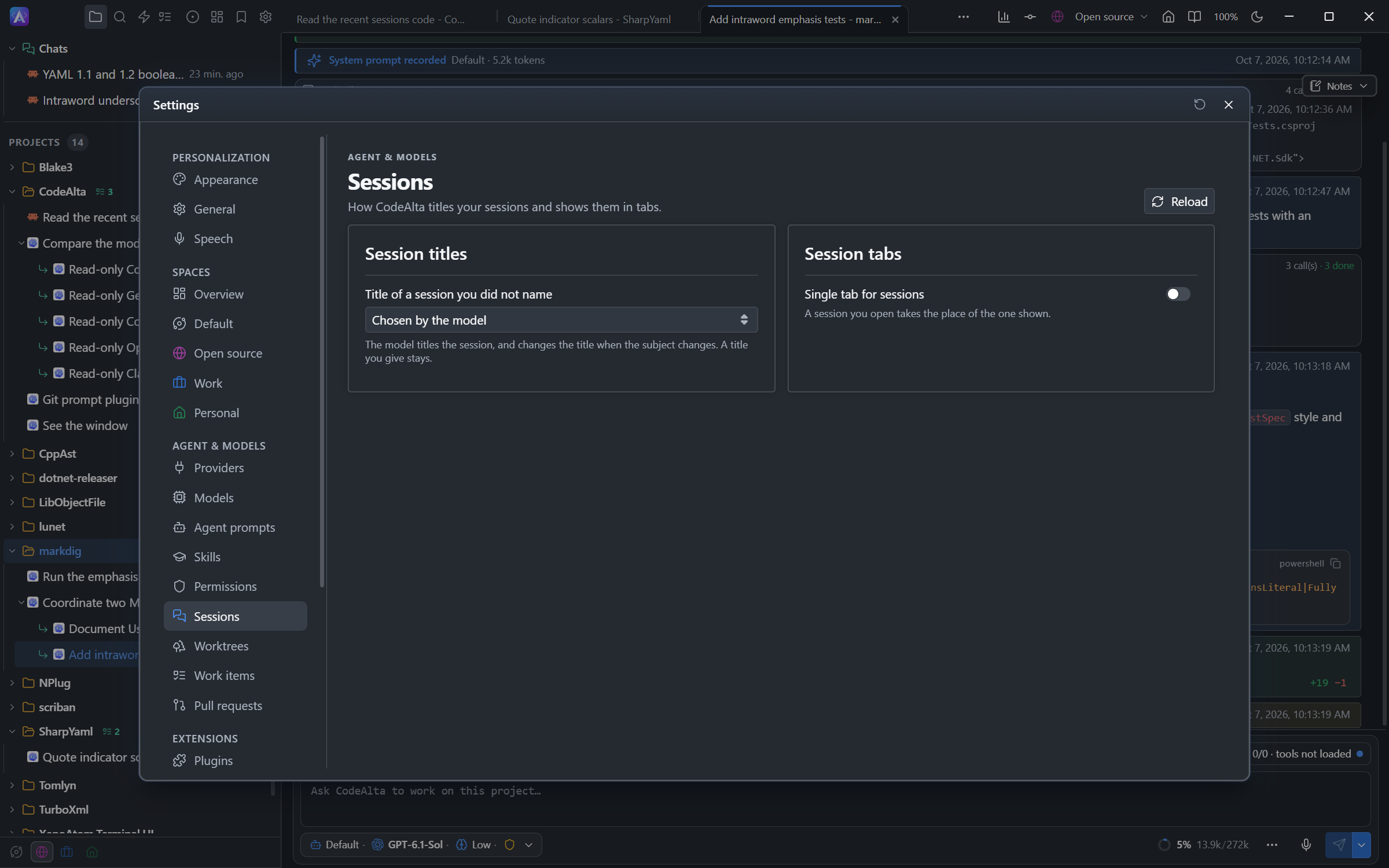Expand the agent options chevron beside Low
This screenshot has width=1389, height=868.
coord(528,845)
